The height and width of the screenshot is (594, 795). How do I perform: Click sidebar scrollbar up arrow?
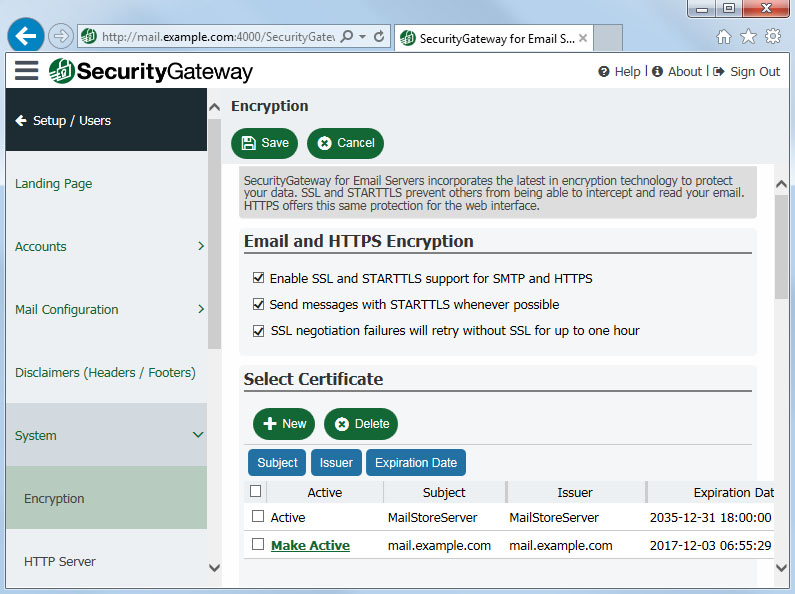(x=214, y=107)
